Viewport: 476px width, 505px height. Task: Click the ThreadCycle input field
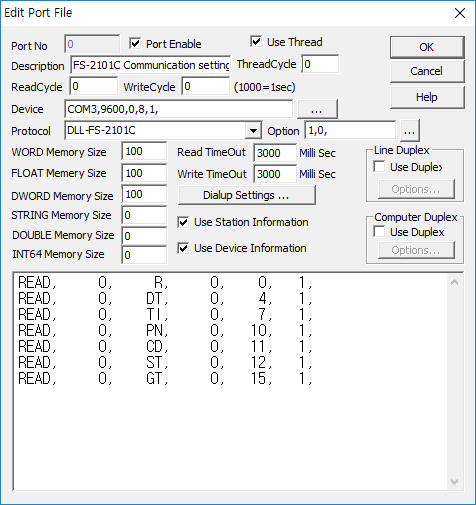coord(320,64)
